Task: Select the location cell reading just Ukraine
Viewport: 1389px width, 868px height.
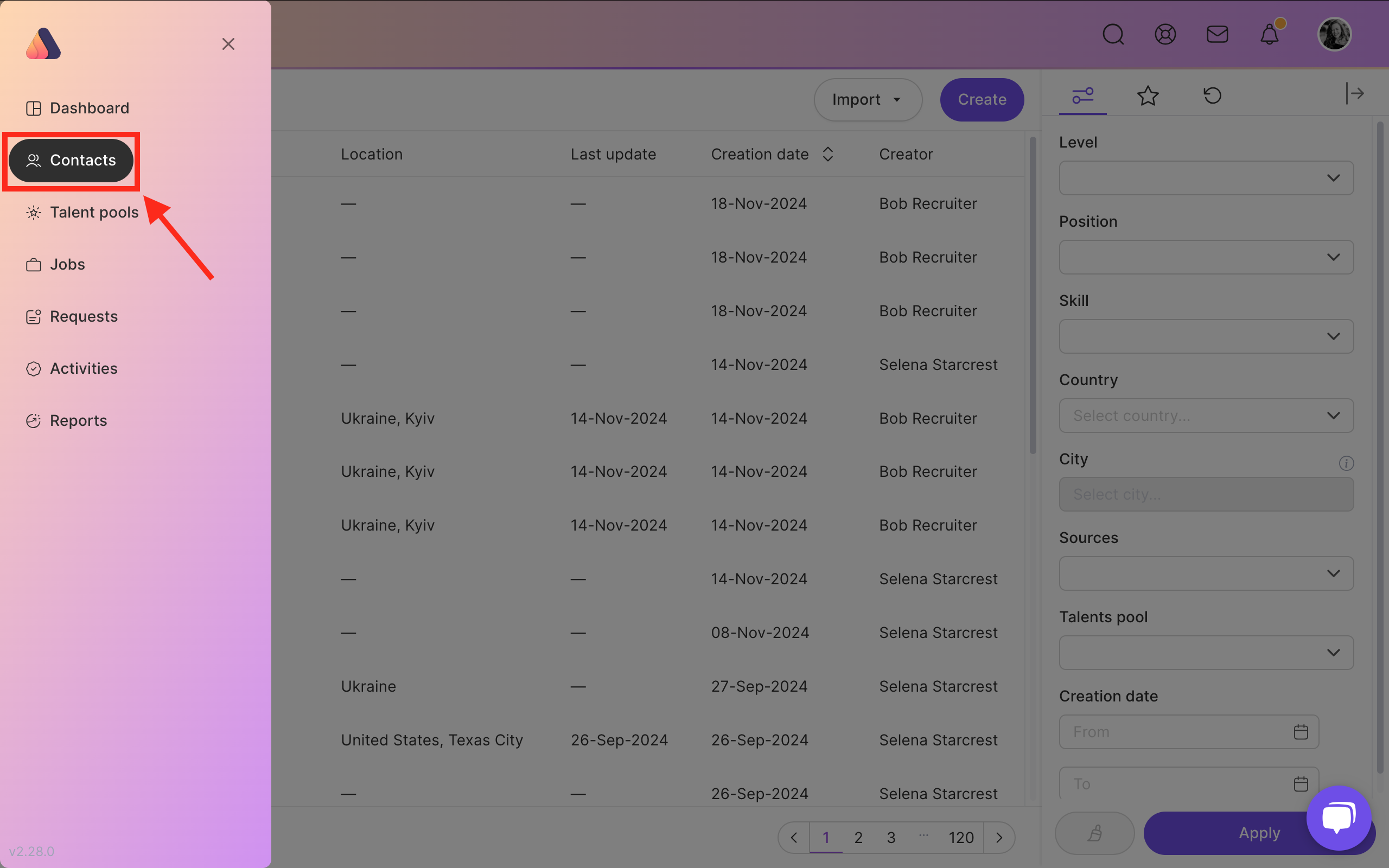Action: (x=368, y=686)
